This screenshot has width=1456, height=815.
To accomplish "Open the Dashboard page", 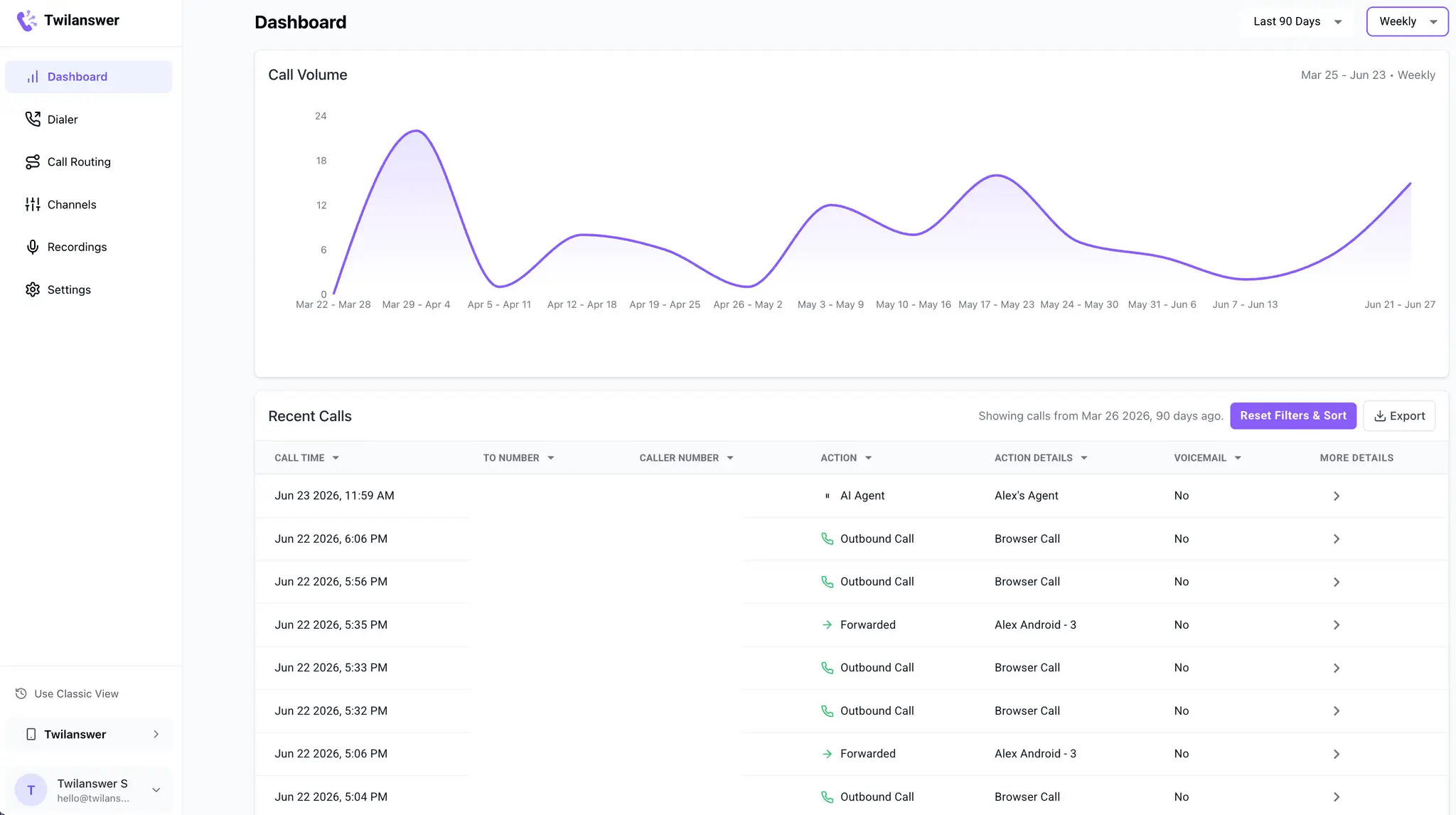I will click(89, 77).
